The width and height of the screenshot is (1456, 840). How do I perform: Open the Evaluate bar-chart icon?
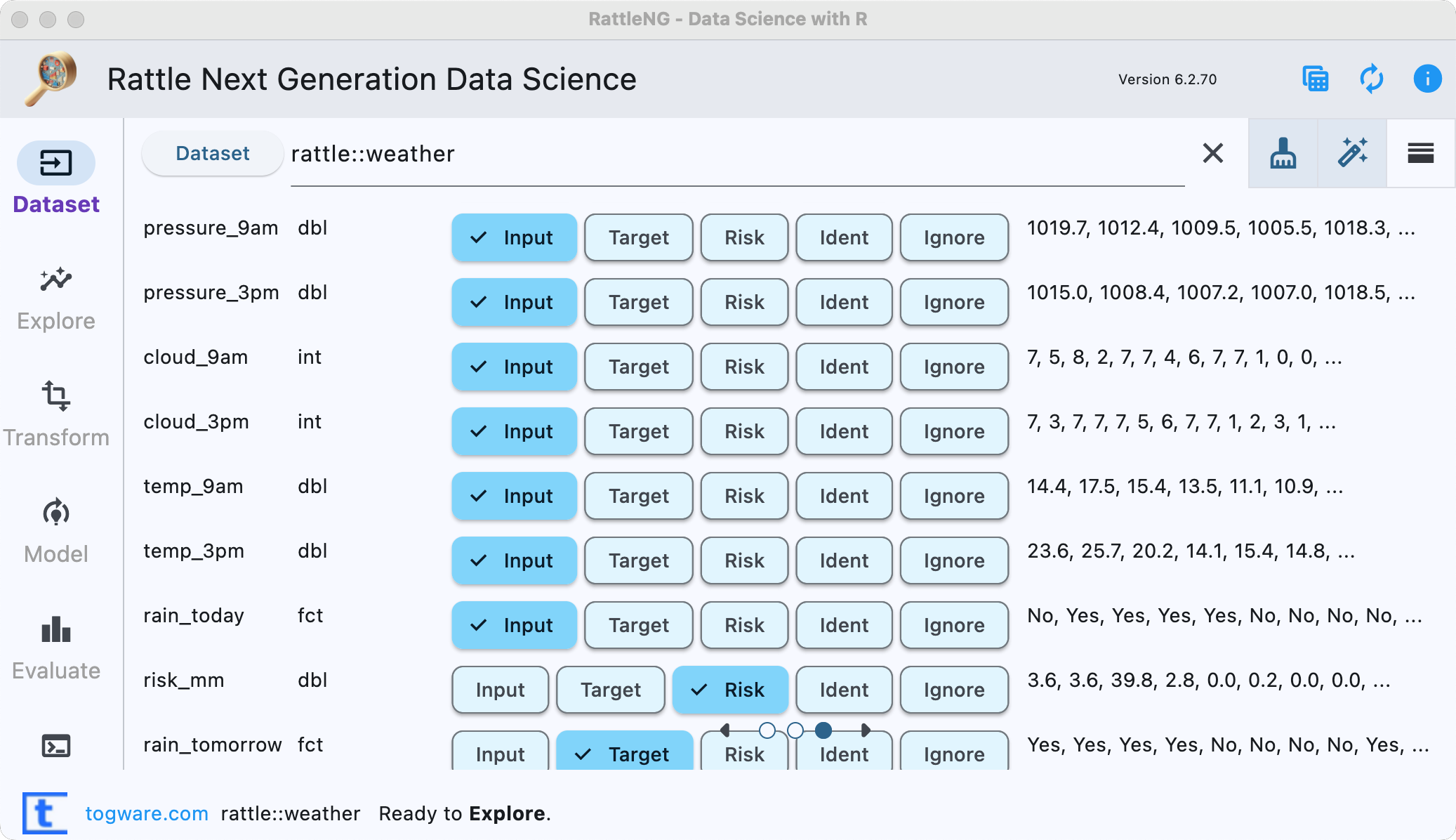(55, 630)
